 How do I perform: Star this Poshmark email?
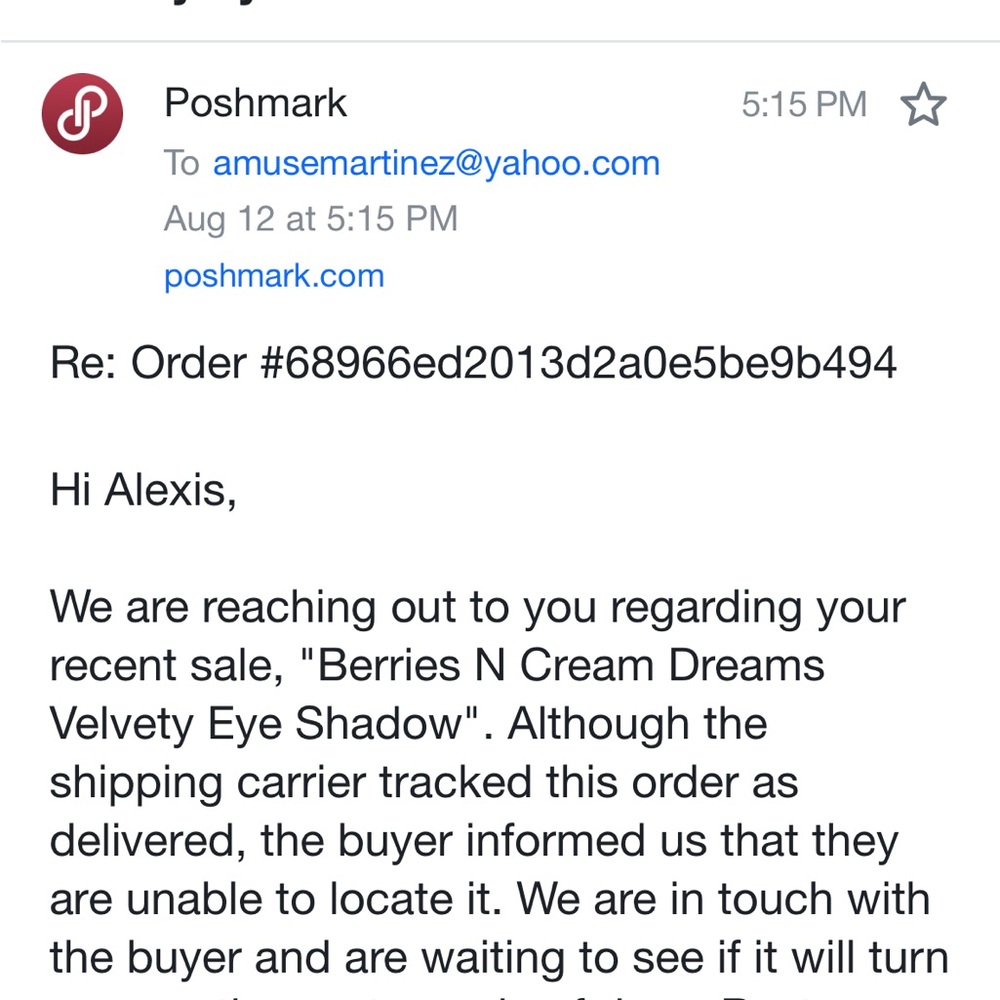922,105
